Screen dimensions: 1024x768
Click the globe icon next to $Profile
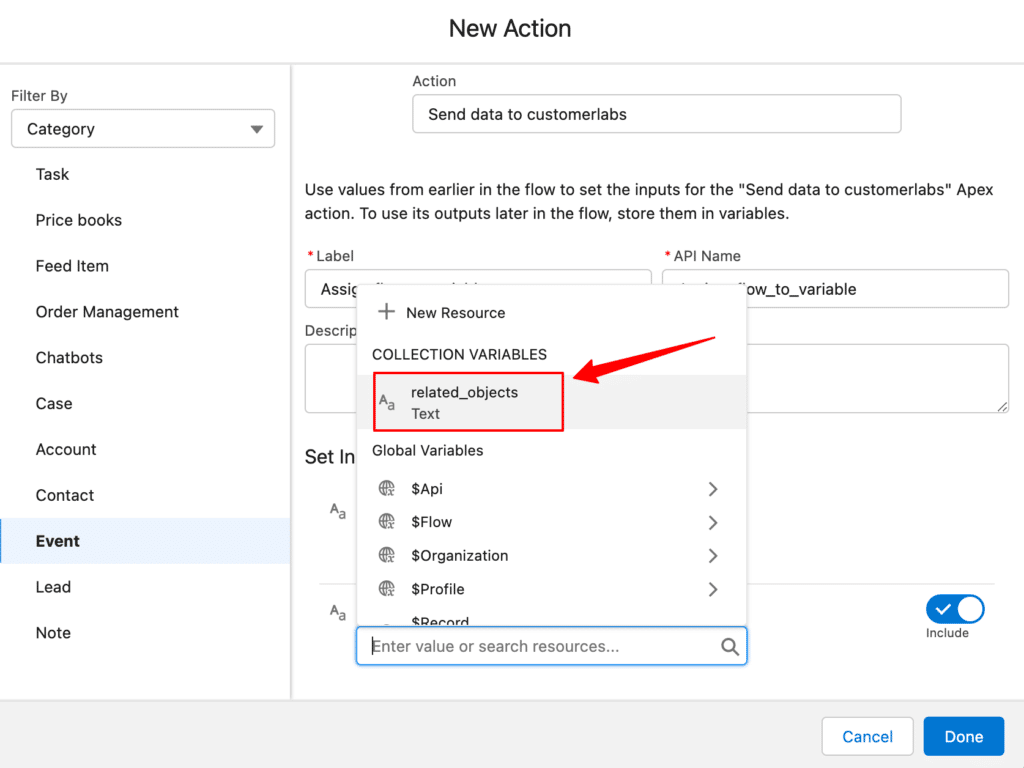point(387,589)
